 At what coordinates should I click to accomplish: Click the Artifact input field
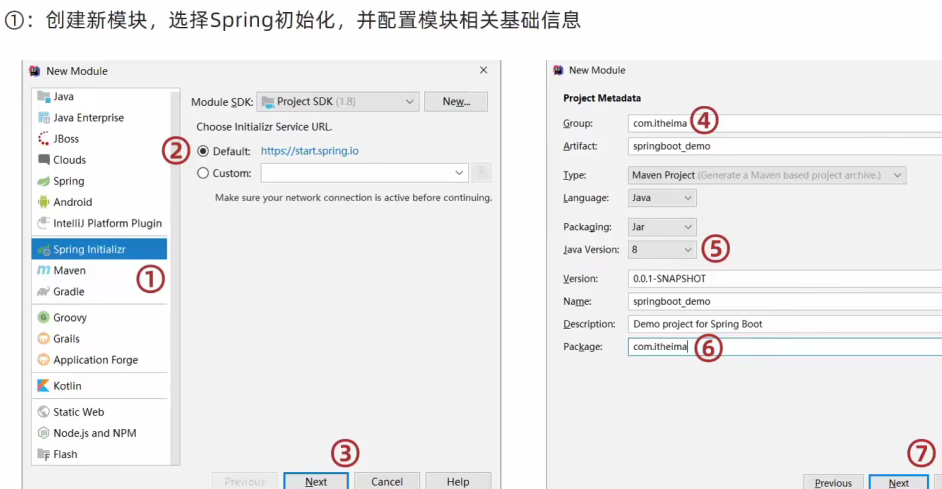coord(785,146)
